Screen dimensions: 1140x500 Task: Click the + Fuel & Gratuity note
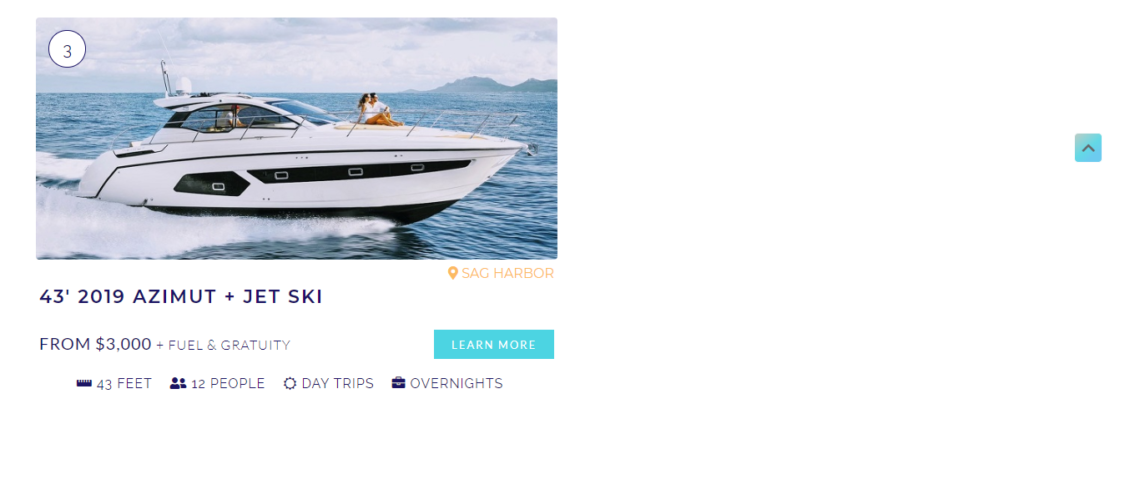(223, 345)
